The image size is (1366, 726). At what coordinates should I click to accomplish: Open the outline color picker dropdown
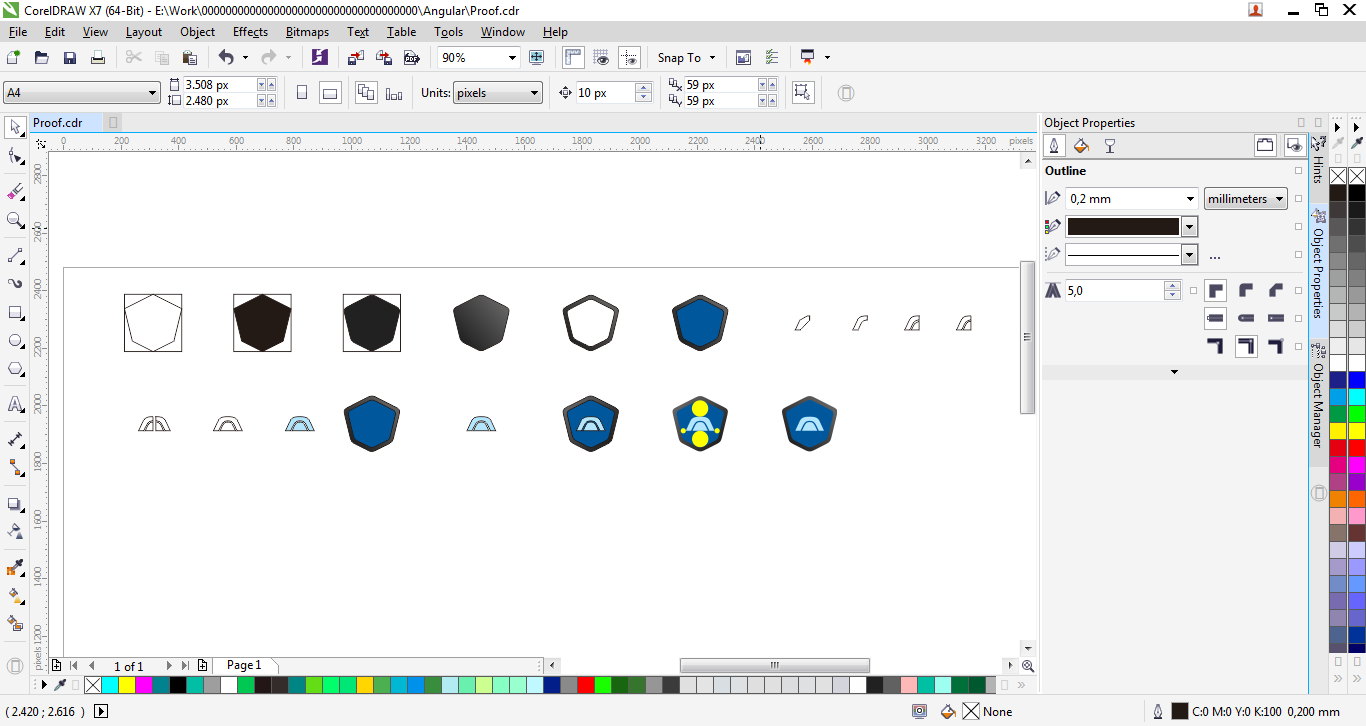1190,227
